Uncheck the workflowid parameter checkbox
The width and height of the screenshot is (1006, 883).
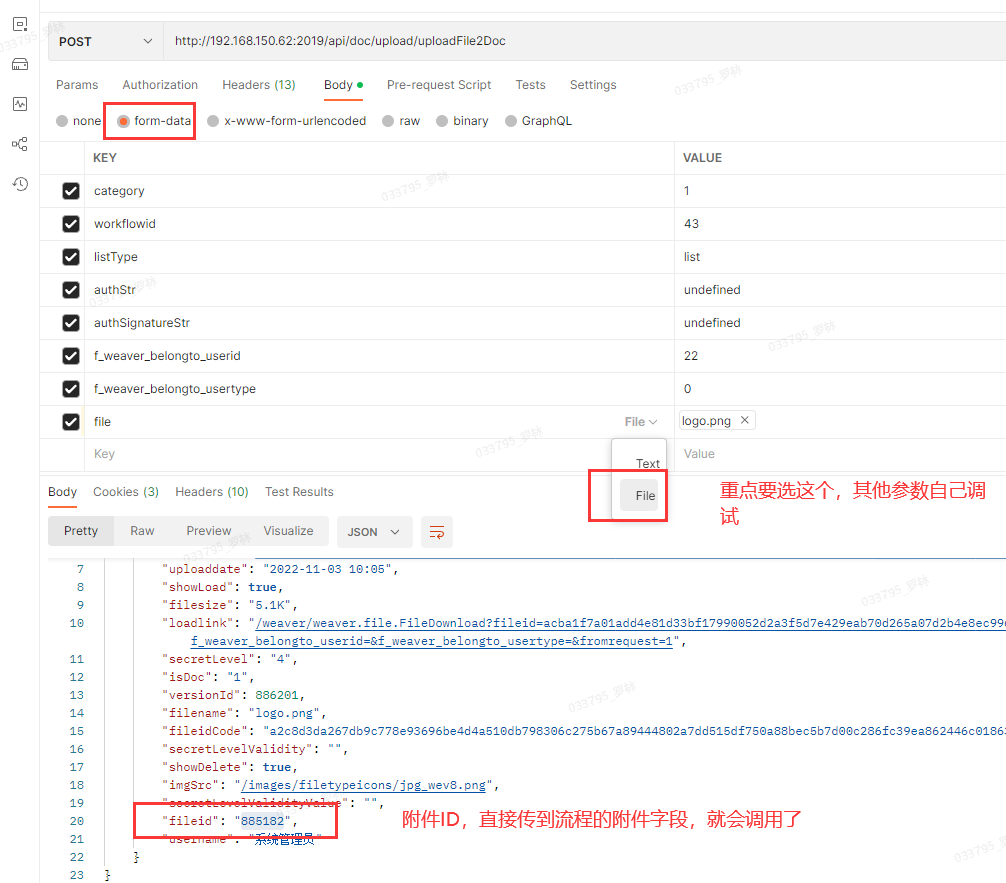(71, 224)
